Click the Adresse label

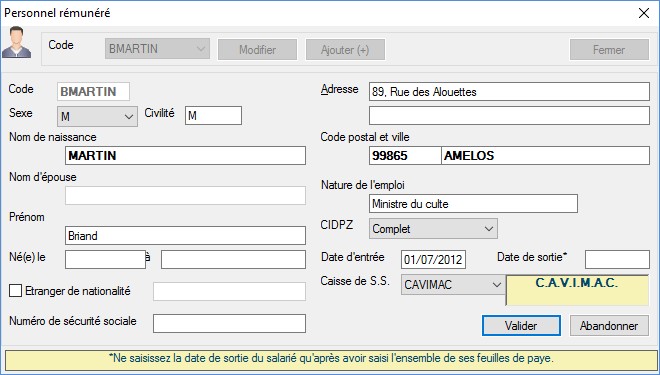click(x=340, y=89)
